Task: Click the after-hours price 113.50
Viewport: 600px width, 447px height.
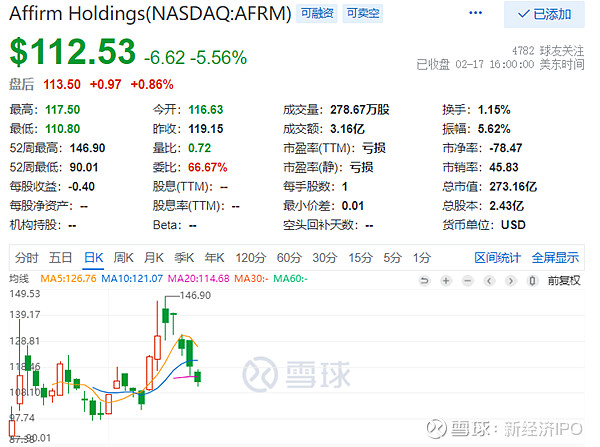Action: (x=62, y=84)
